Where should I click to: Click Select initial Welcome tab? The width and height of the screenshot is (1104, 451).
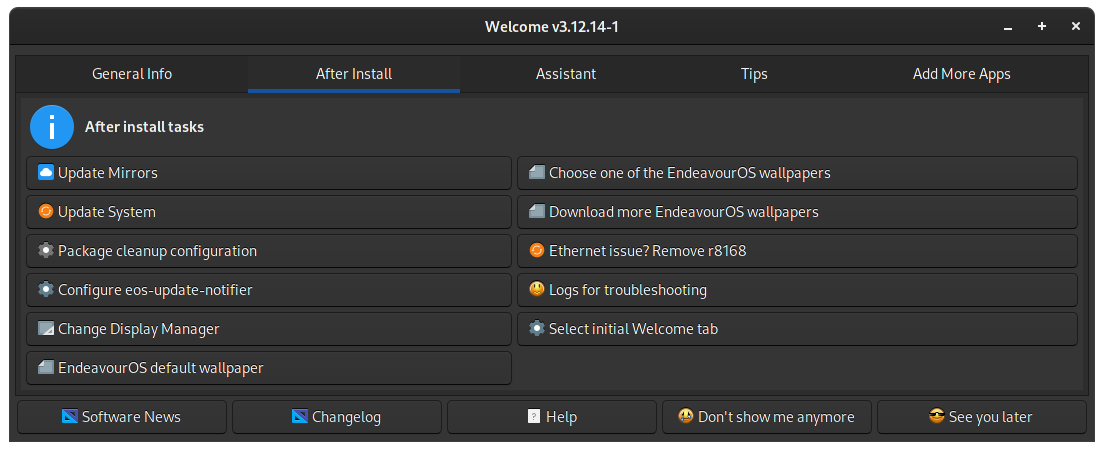[x=798, y=329]
